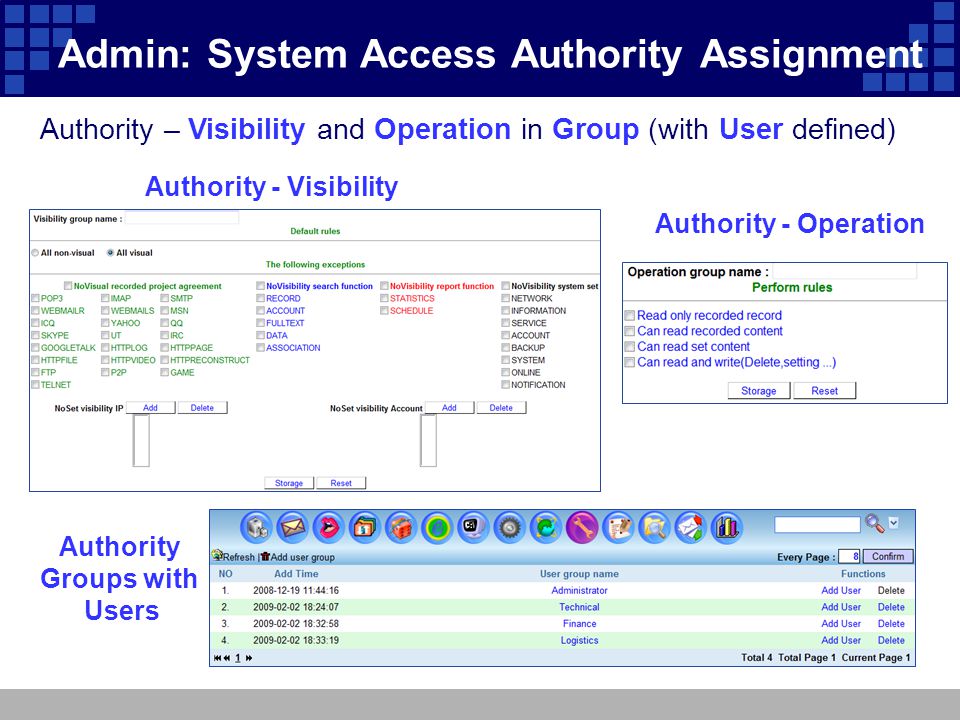Click the Confirm button
Viewport: 960px width, 720px height.
(x=888, y=557)
